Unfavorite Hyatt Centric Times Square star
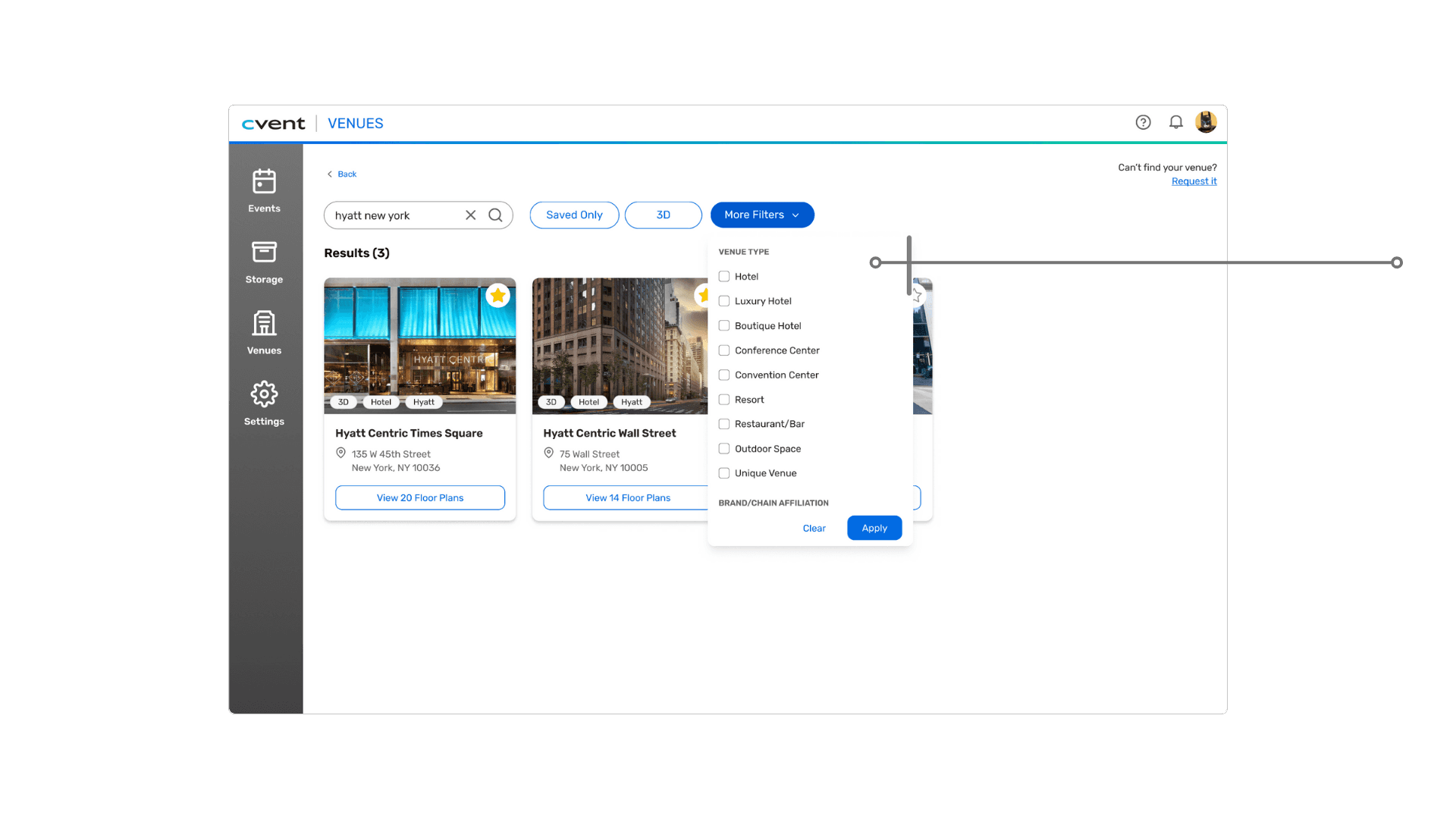The image size is (1456, 819). tap(497, 296)
